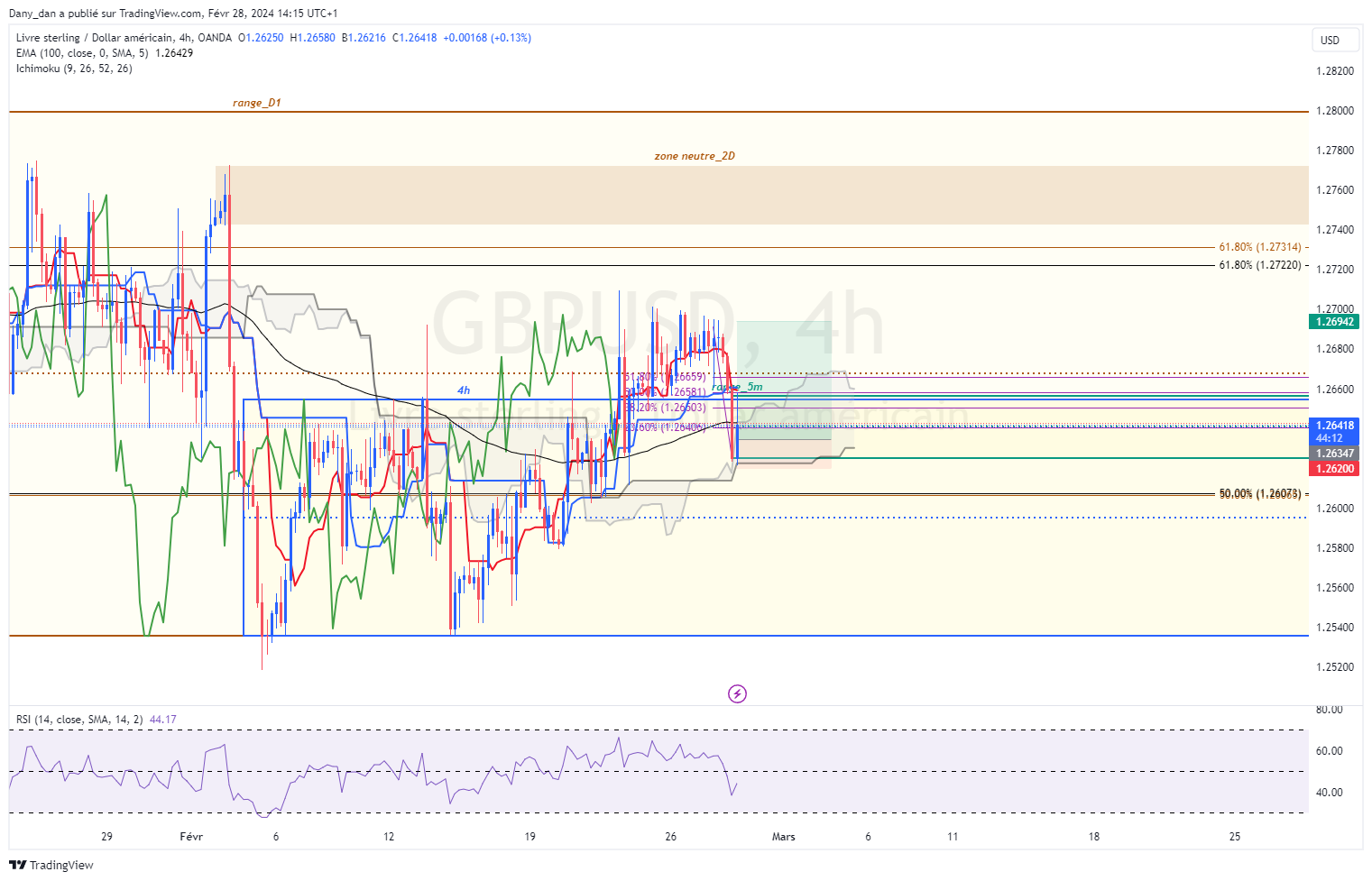Click the 1.26800 price axis label

coord(1335,349)
